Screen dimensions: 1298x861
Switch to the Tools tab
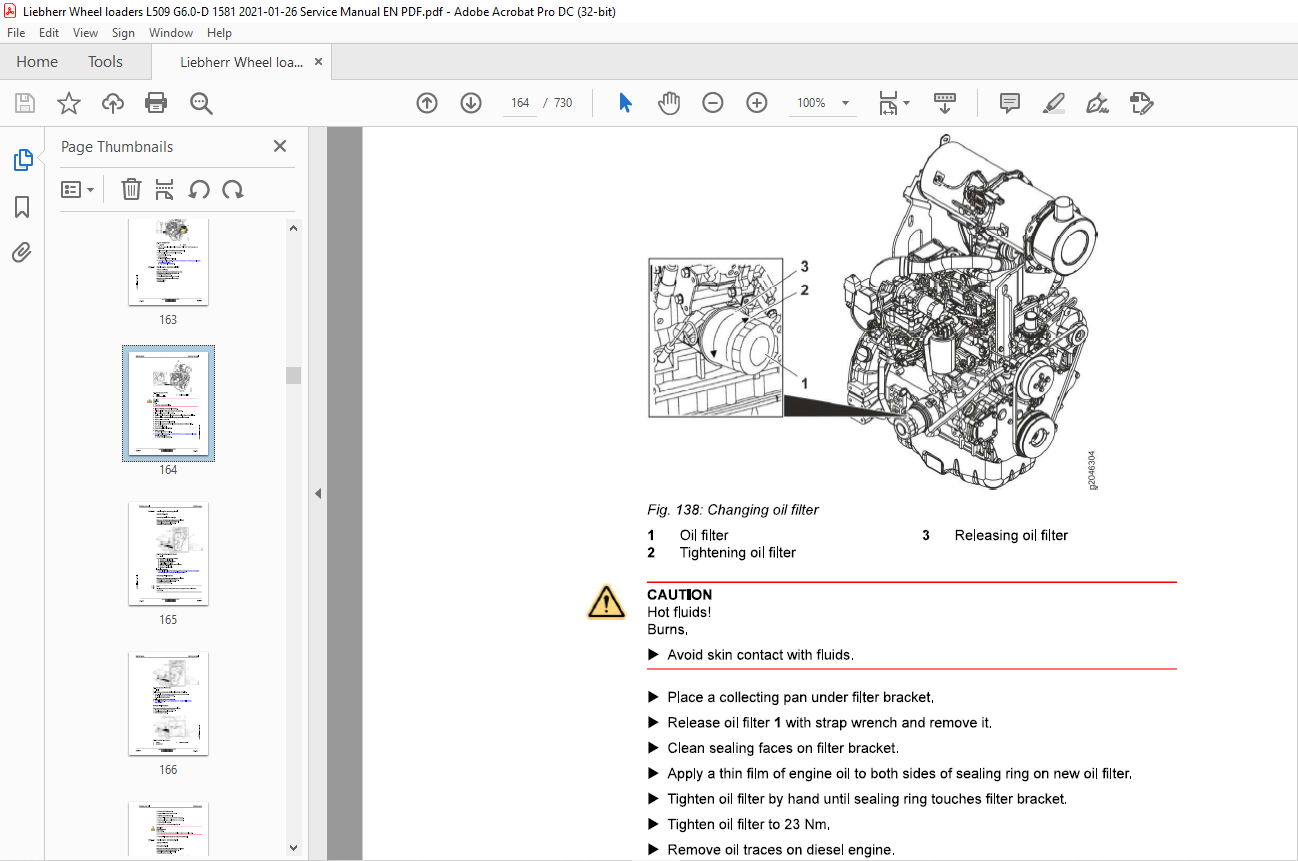coord(105,62)
